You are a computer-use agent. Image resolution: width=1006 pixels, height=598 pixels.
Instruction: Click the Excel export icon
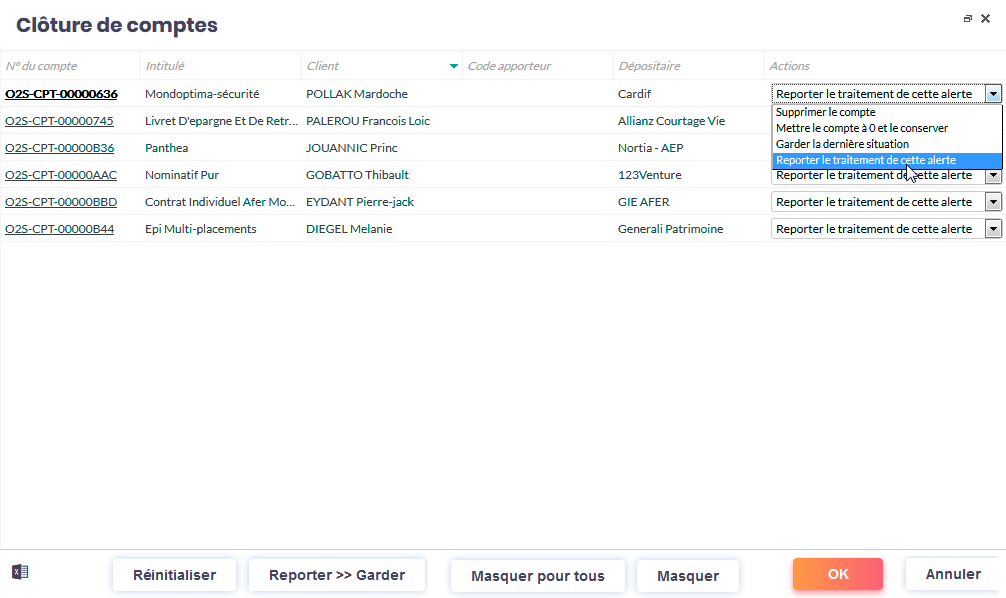tap(20, 572)
